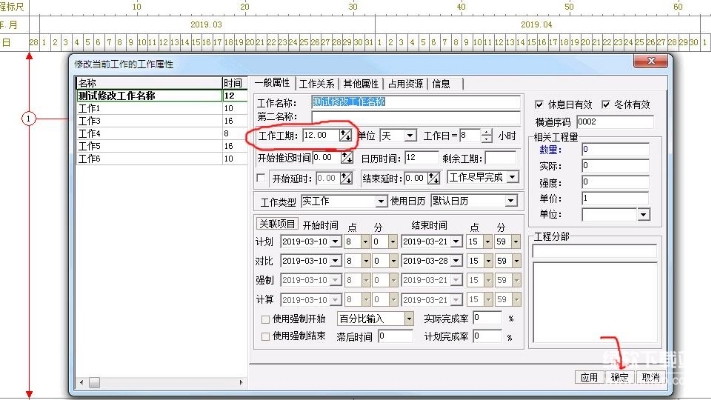Click node 1 circle on the timeline
Screen dimensions: 711x400
(x=29, y=118)
